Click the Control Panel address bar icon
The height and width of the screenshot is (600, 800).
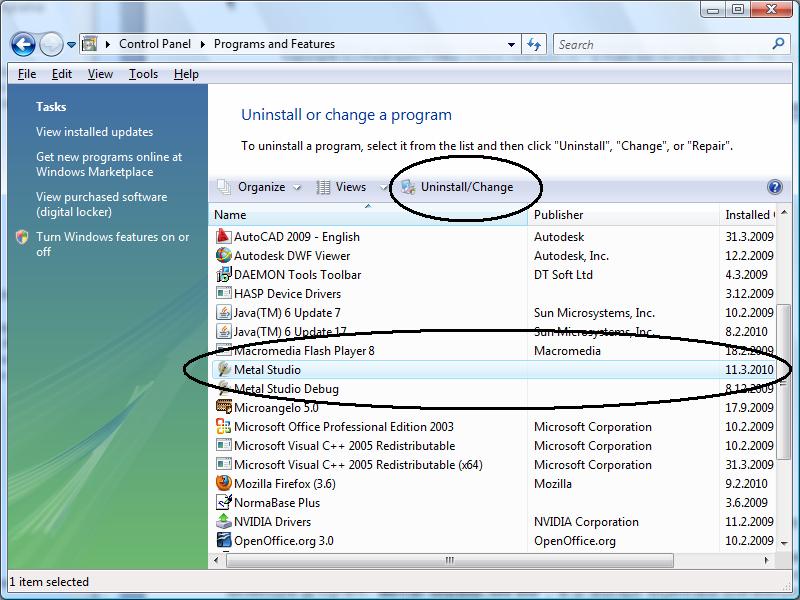point(89,44)
